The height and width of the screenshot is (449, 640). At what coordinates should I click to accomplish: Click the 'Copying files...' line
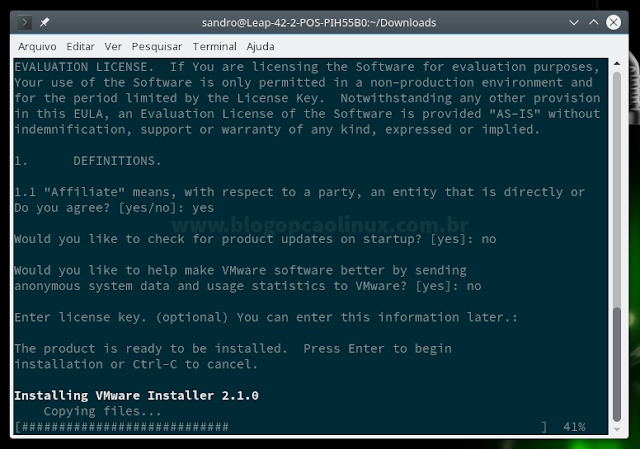point(102,411)
